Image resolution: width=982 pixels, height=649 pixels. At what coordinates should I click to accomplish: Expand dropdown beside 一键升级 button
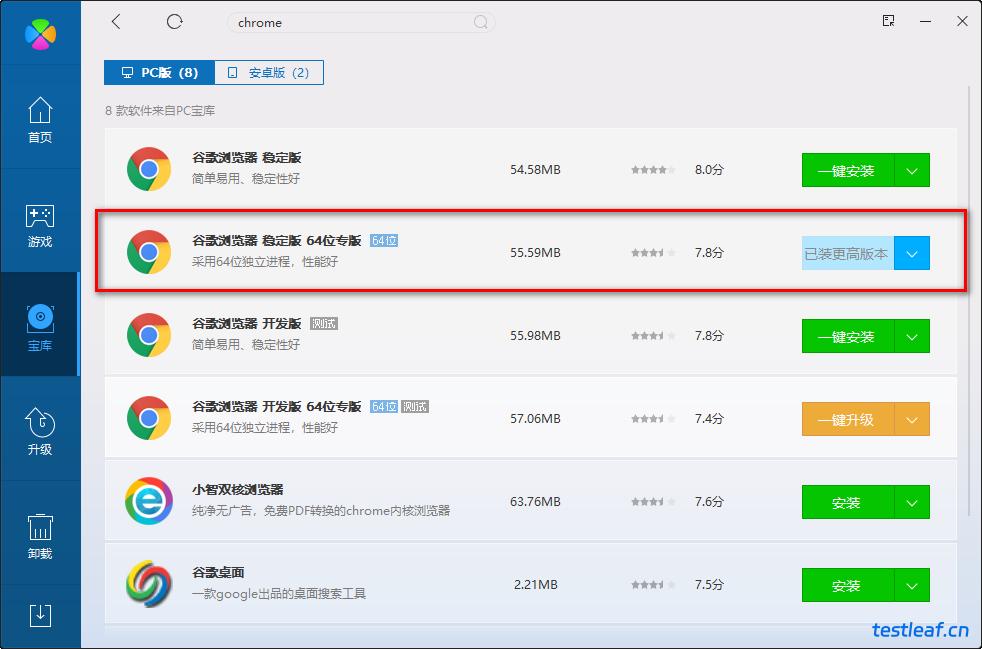912,420
